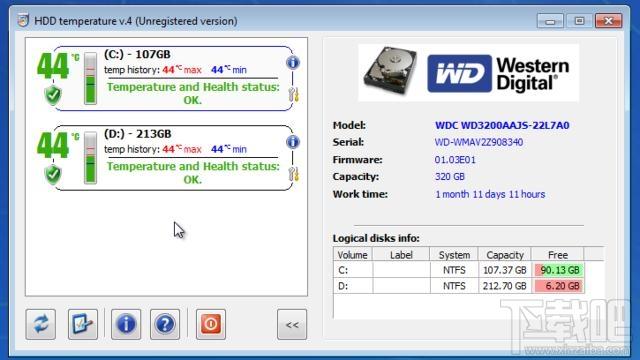640x360 pixels.
Task: Open the help question mark button
Action: point(165,324)
